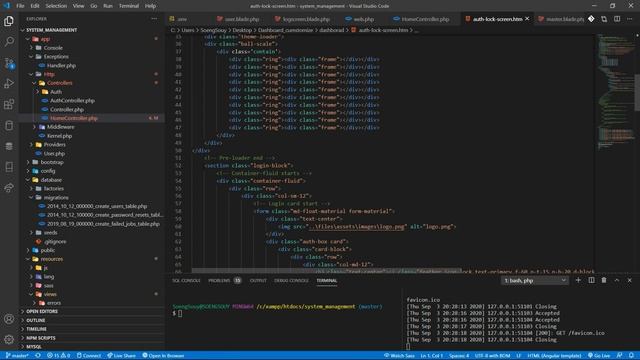Screen dimensions: 640x360
Task: Open the Extensions view
Action: [9, 104]
